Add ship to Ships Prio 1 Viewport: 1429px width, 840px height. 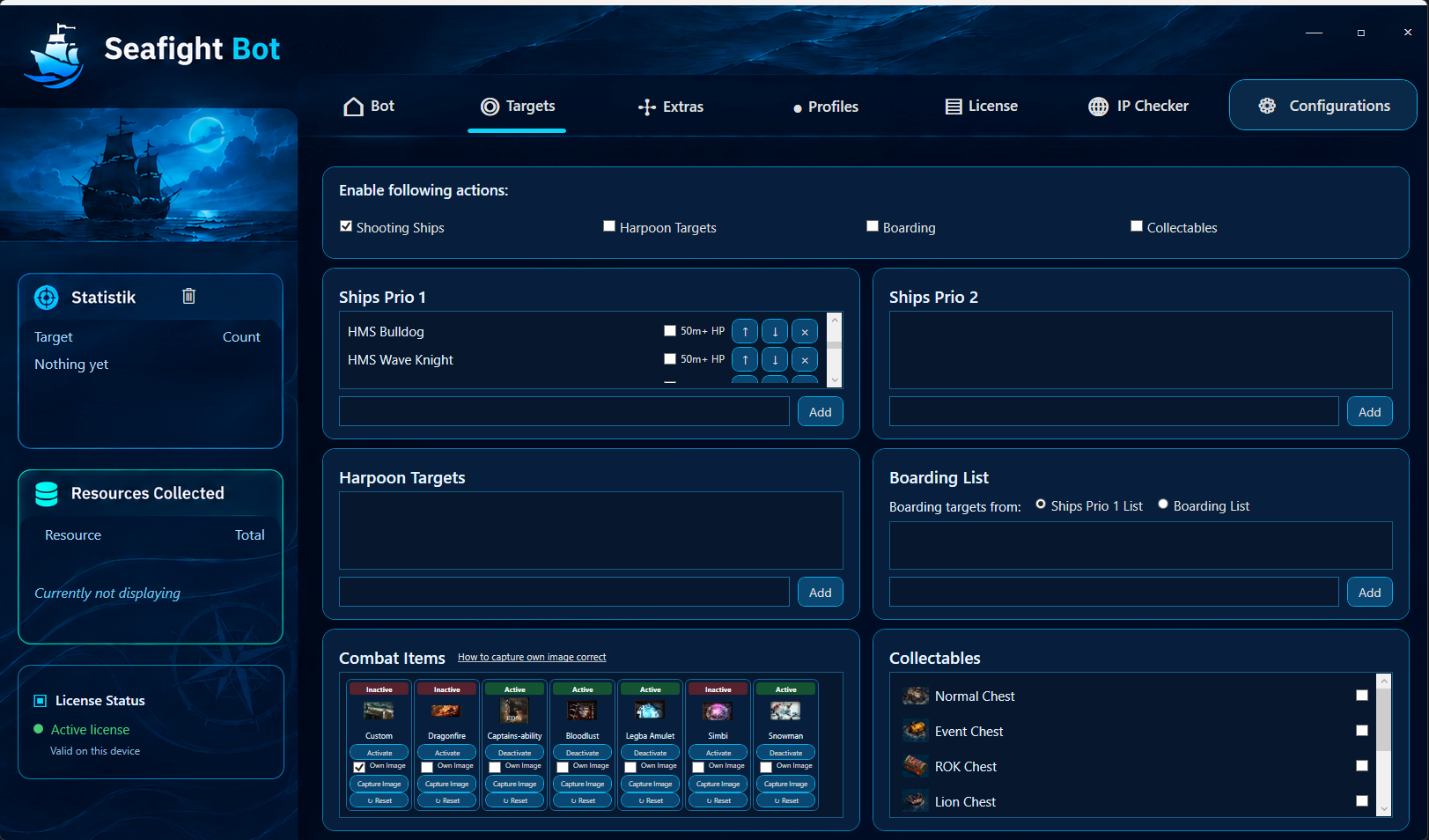[x=821, y=412]
